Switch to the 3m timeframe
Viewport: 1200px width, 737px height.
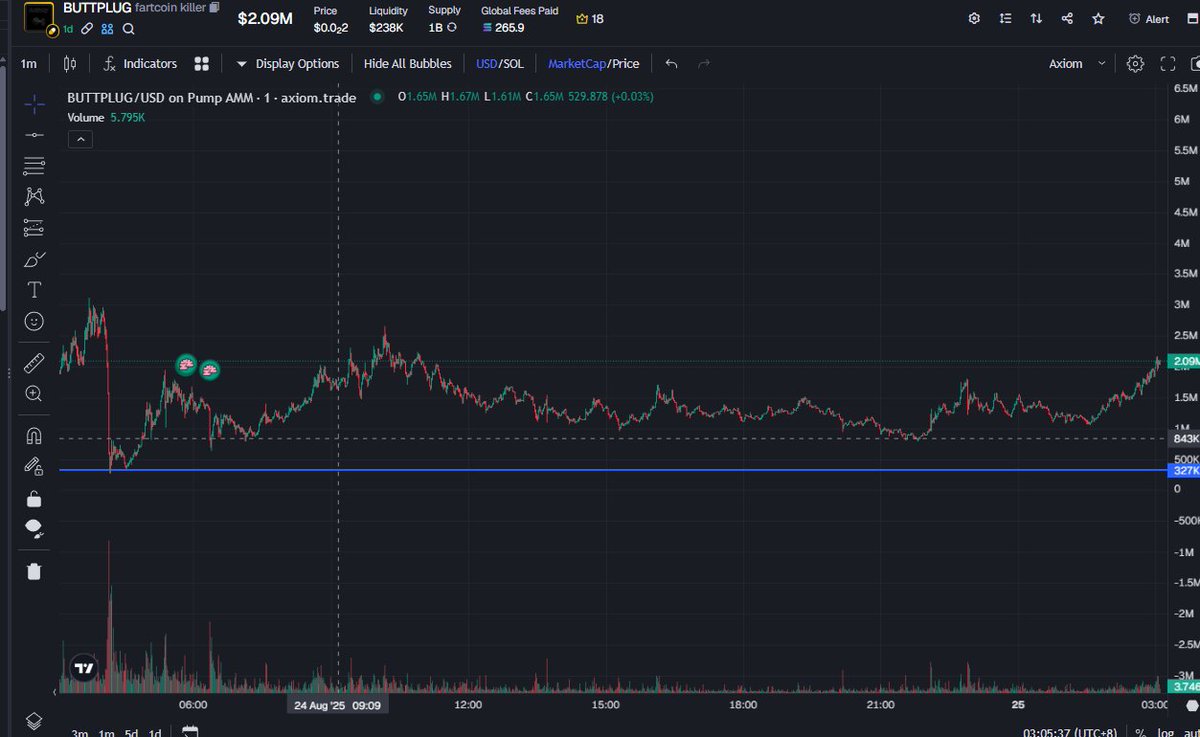coord(79,733)
